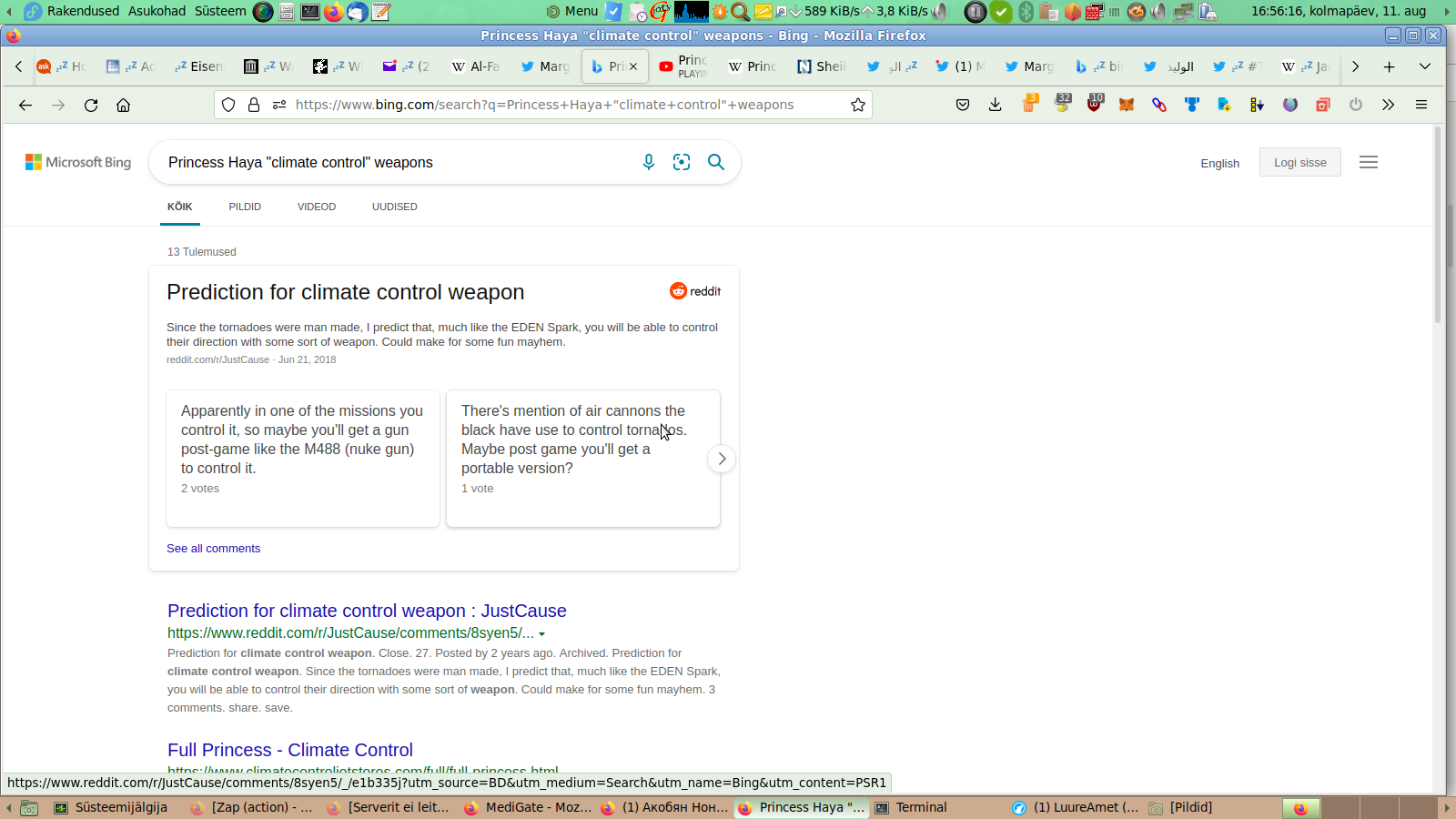
Task: Change language via English link
Action: 1220,163
